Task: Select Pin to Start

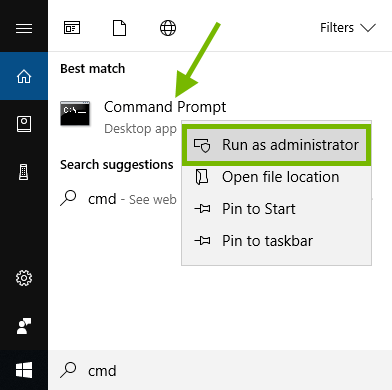Action: click(276, 209)
